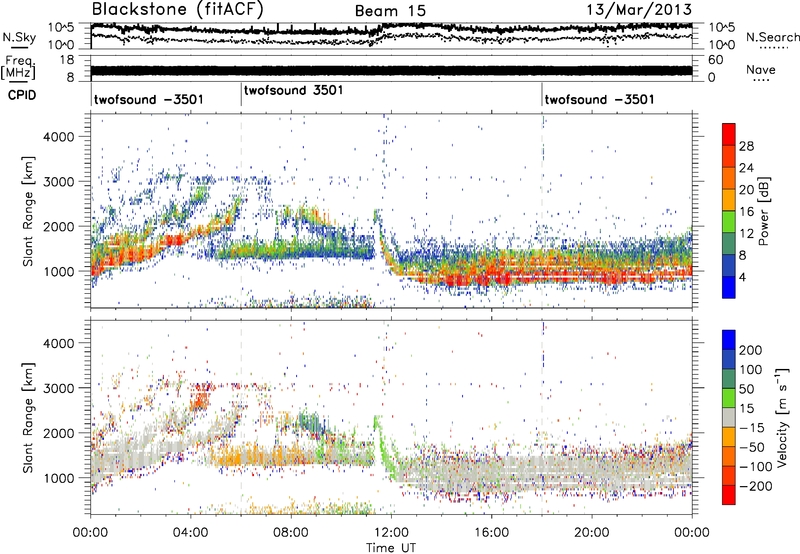
Task: Click the 'N.Sky' axis label
Action: [19, 37]
